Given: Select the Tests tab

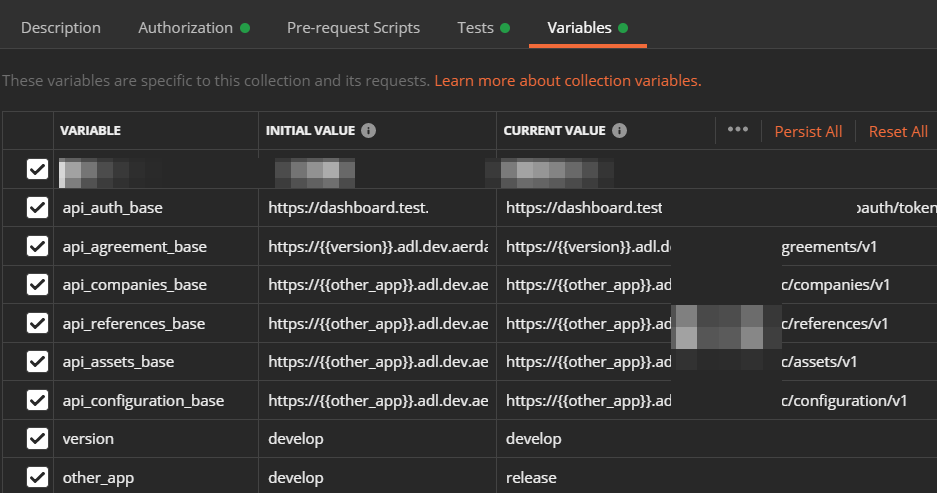Looking at the screenshot, I should (x=475, y=28).
